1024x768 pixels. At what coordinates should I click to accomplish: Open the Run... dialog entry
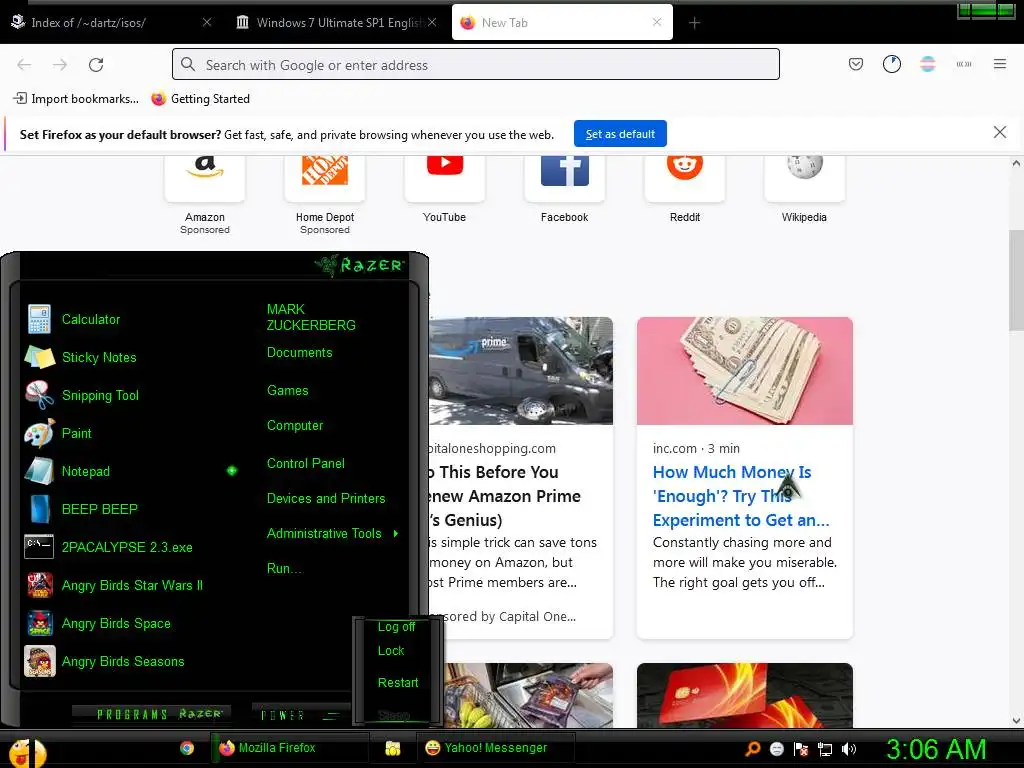pyautogui.click(x=284, y=568)
